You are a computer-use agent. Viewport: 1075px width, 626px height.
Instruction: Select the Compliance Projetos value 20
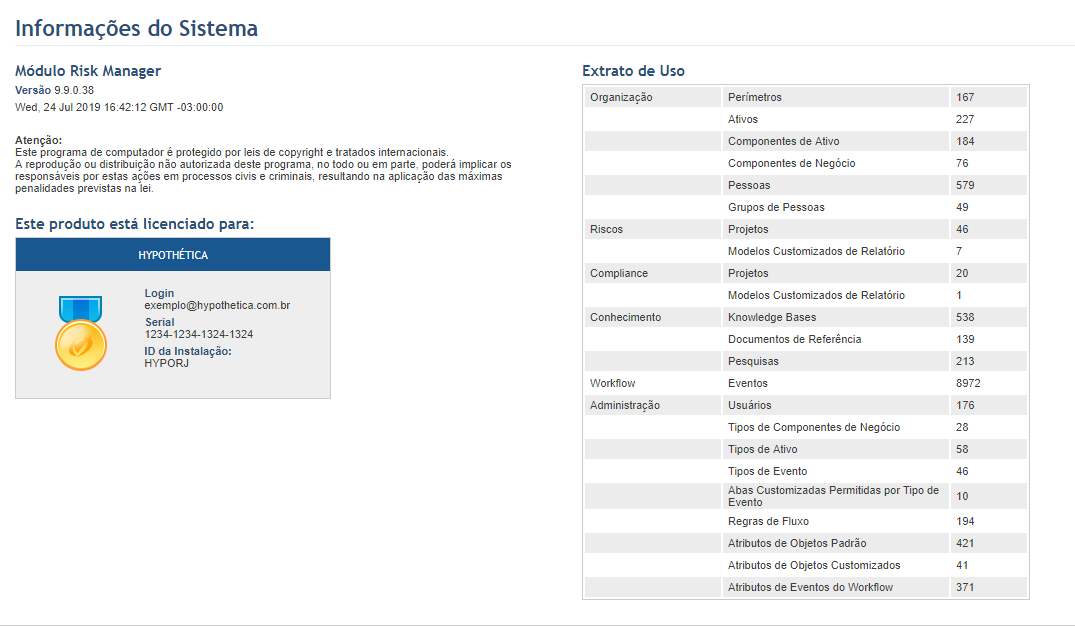963,273
